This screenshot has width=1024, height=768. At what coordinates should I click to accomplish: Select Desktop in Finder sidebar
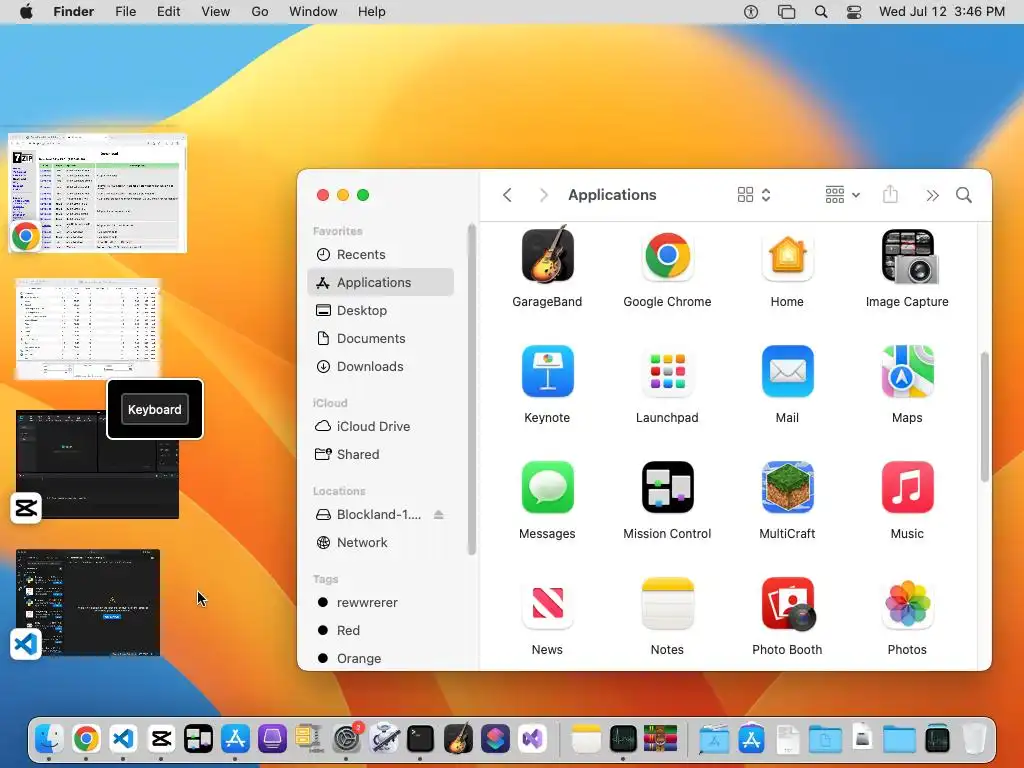click(x=380, y=311)
